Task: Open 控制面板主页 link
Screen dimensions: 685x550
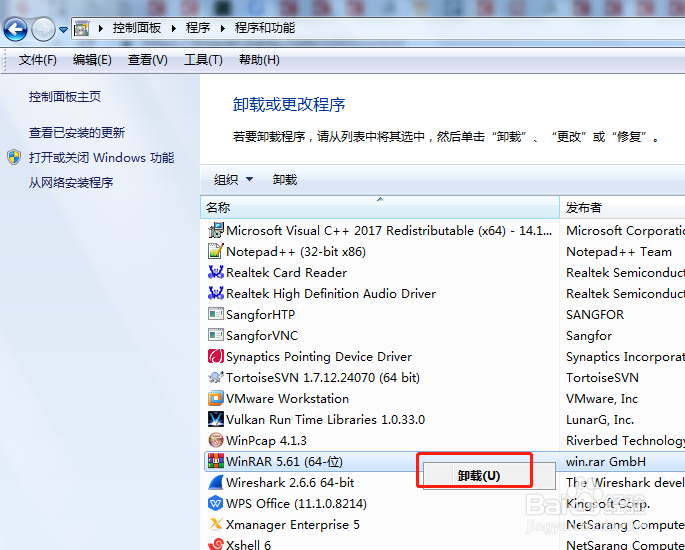Action: pyautogui.click(x=65, y=97)
